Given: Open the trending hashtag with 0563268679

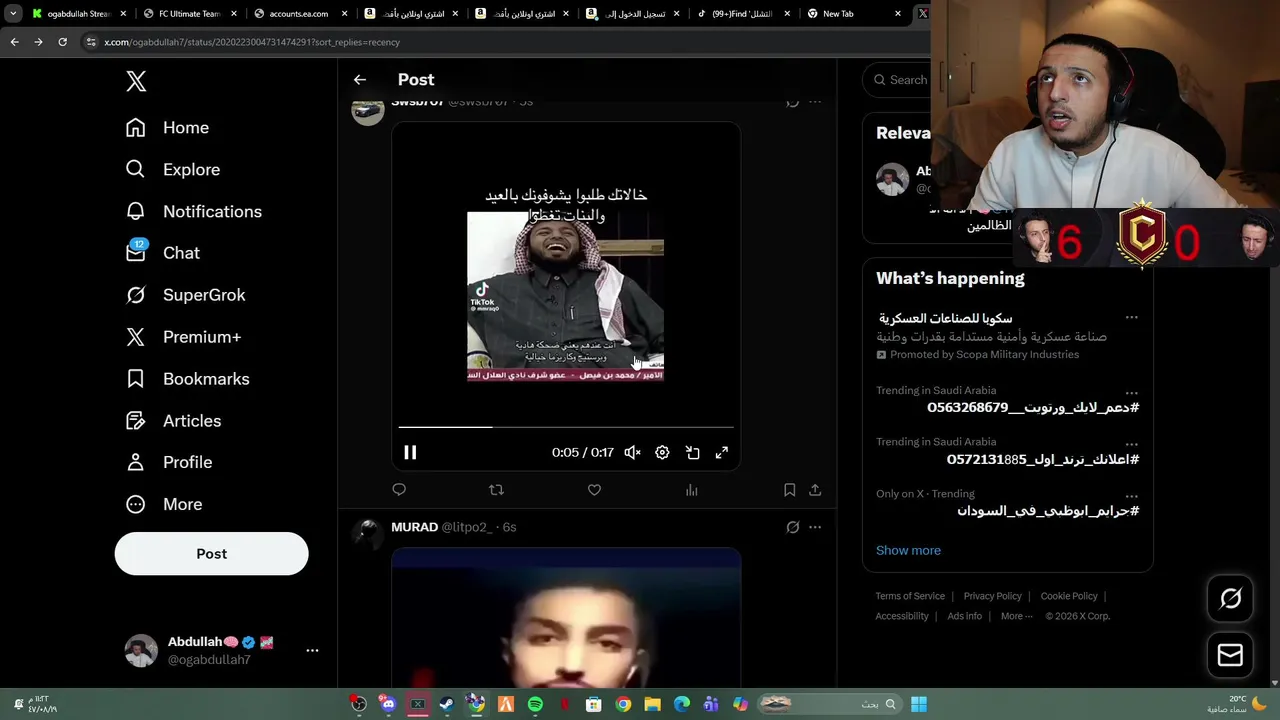Looking at the screenshot, I should pyautogui.click(x=1033, y=408).
